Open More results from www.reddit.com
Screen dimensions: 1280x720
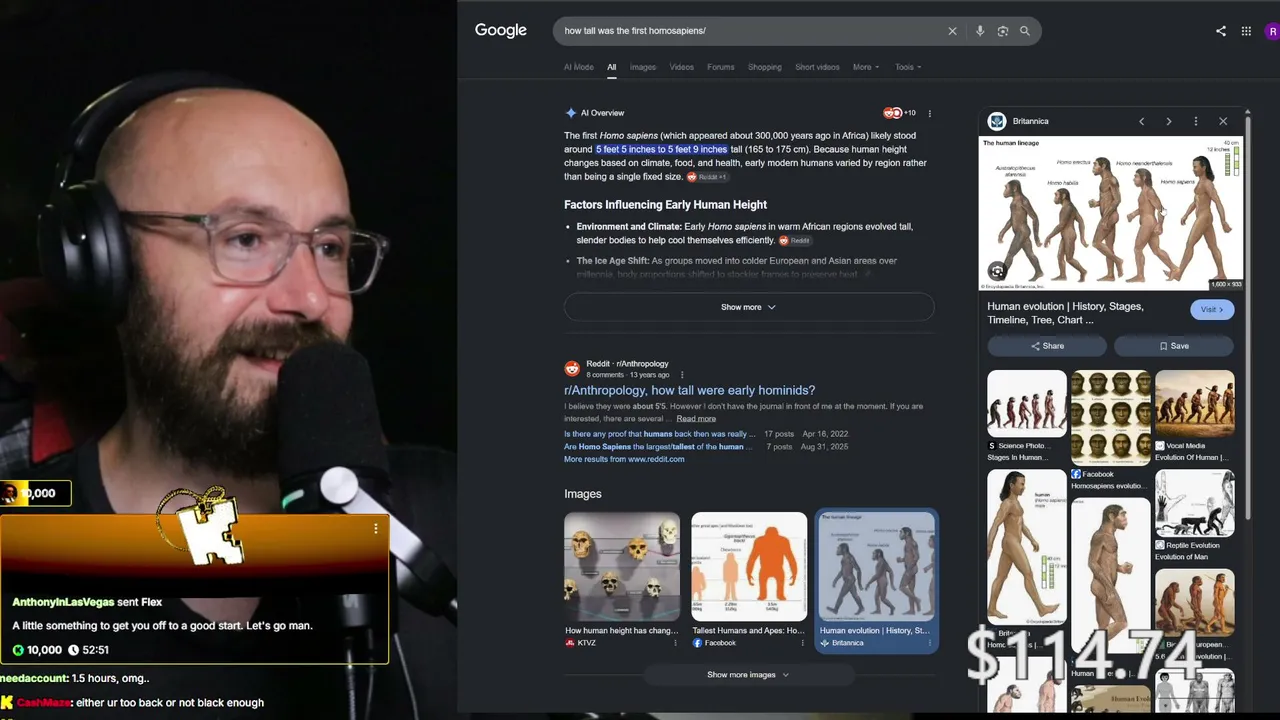(624, 459)
